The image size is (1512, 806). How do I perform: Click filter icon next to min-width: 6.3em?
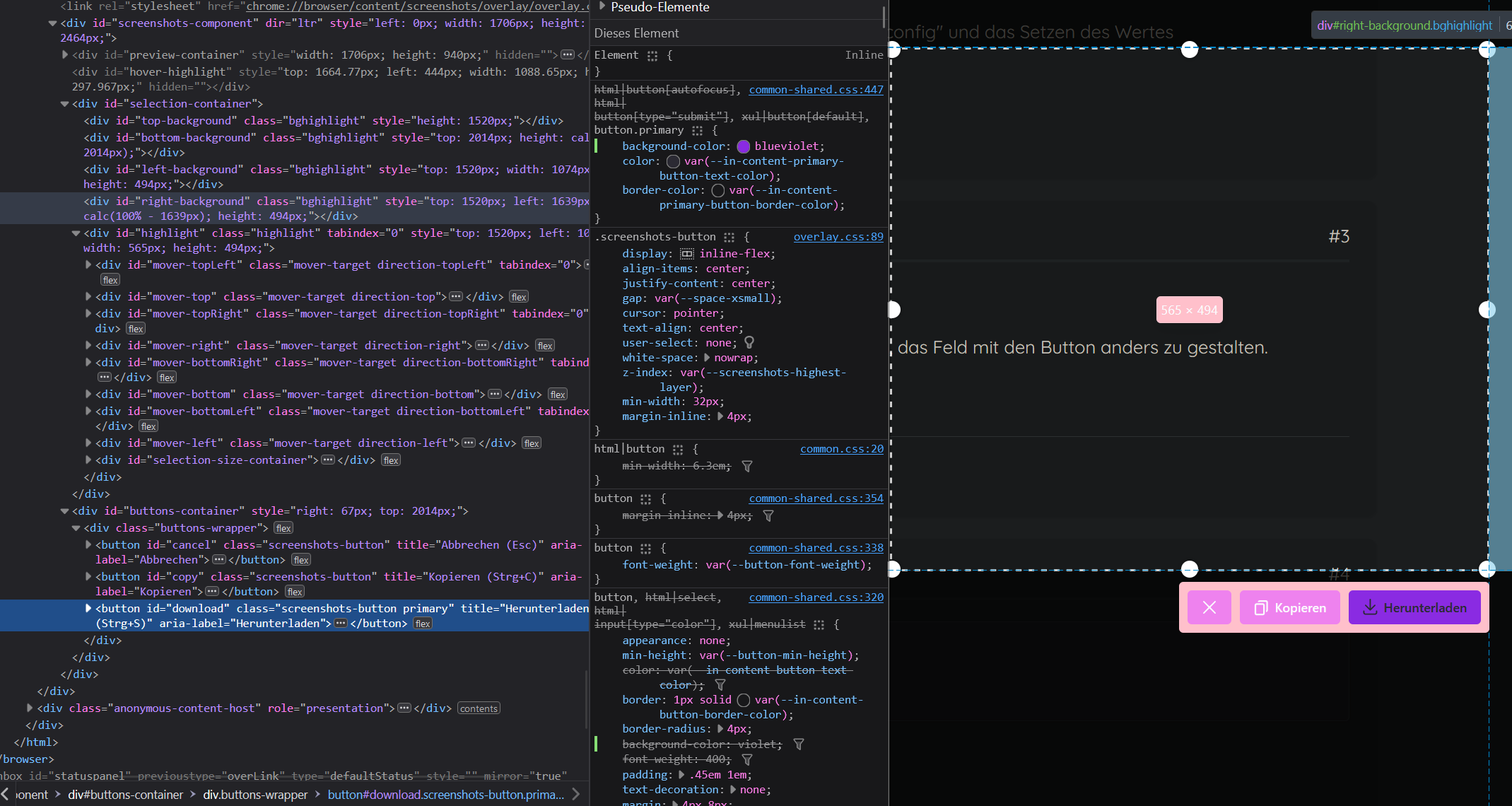tap(746, 466)
